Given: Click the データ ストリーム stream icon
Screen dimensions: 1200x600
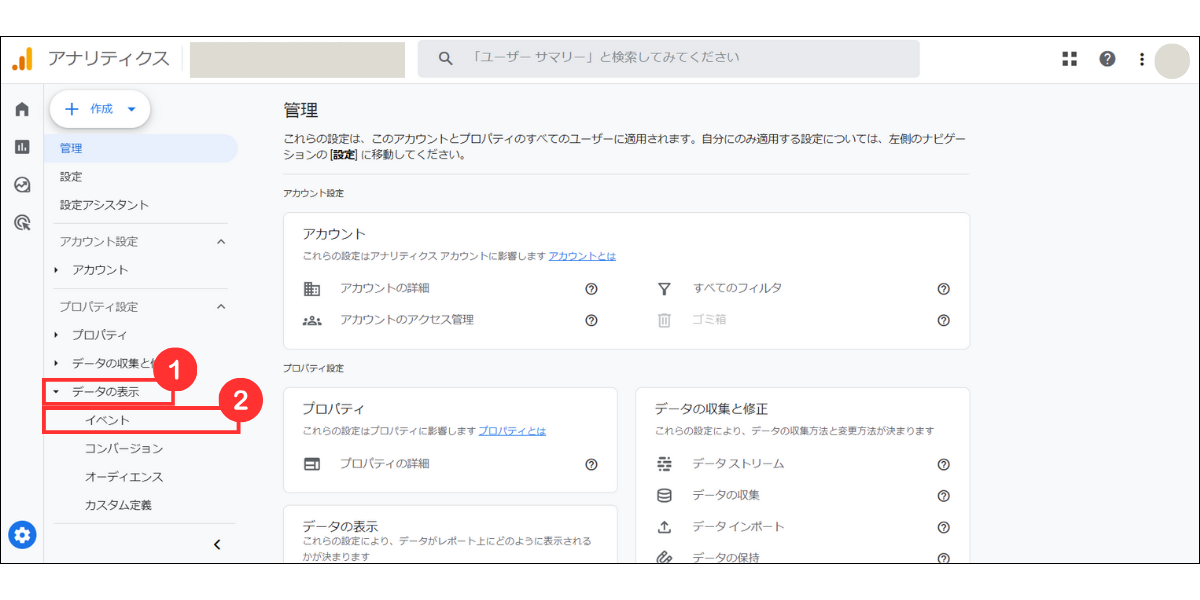Looking at the screenshot, I should (x=664, y=464).
